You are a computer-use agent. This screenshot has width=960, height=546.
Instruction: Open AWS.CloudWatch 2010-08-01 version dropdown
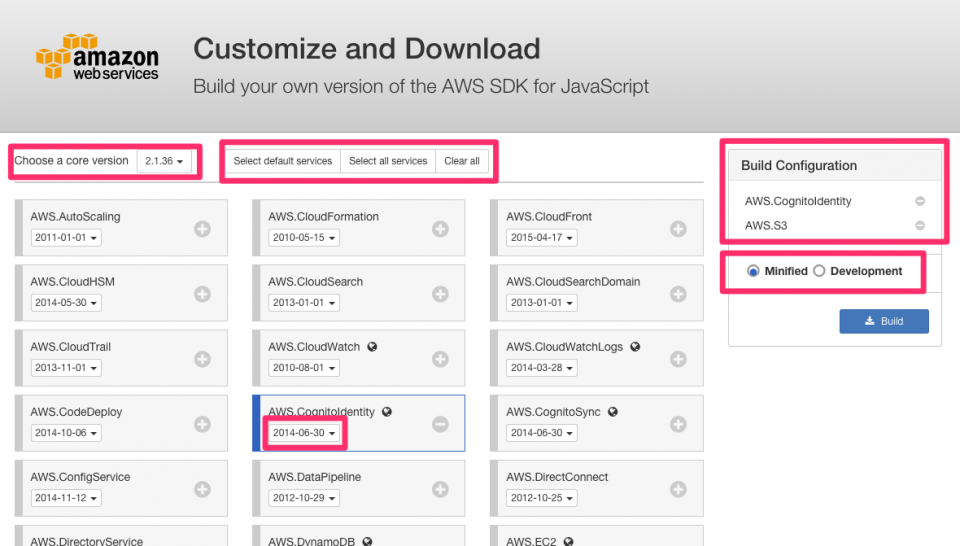point(304,367)
